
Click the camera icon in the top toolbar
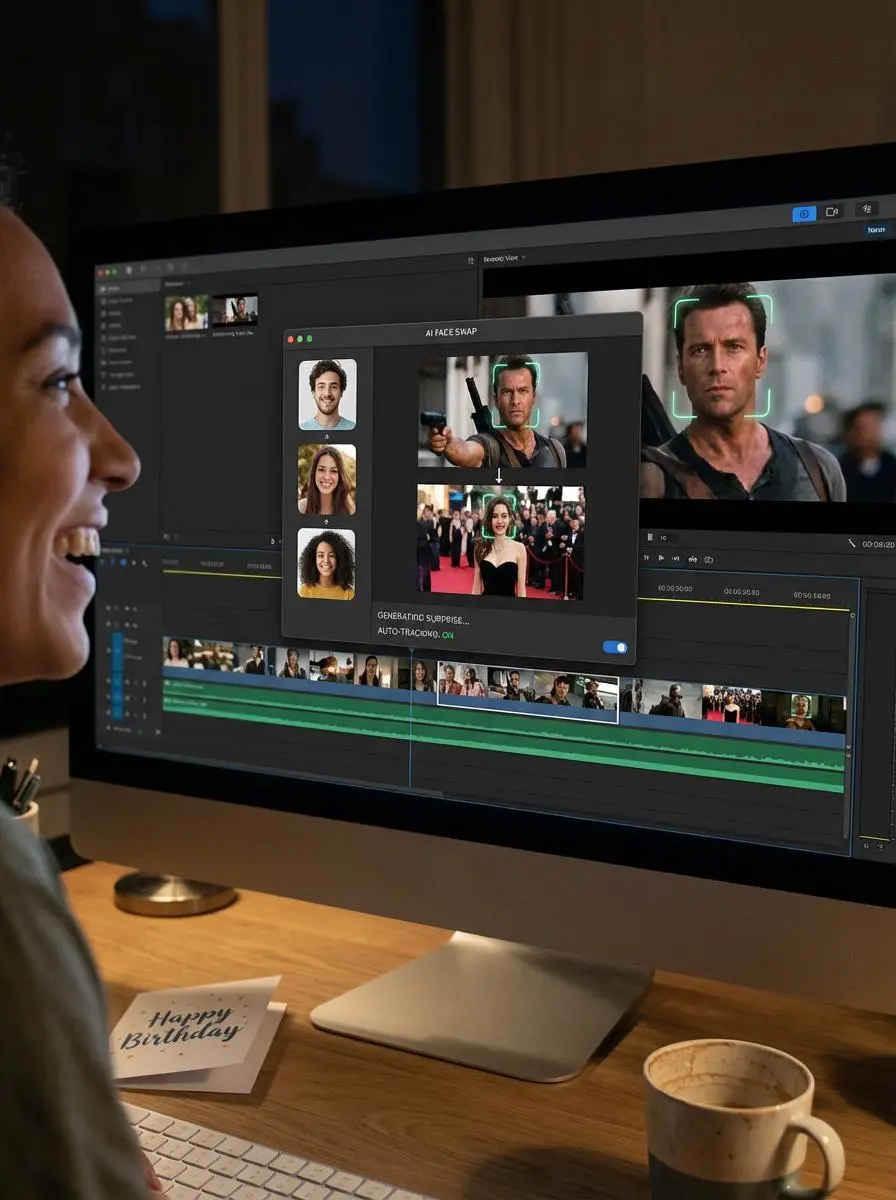[x=833, y=211]
